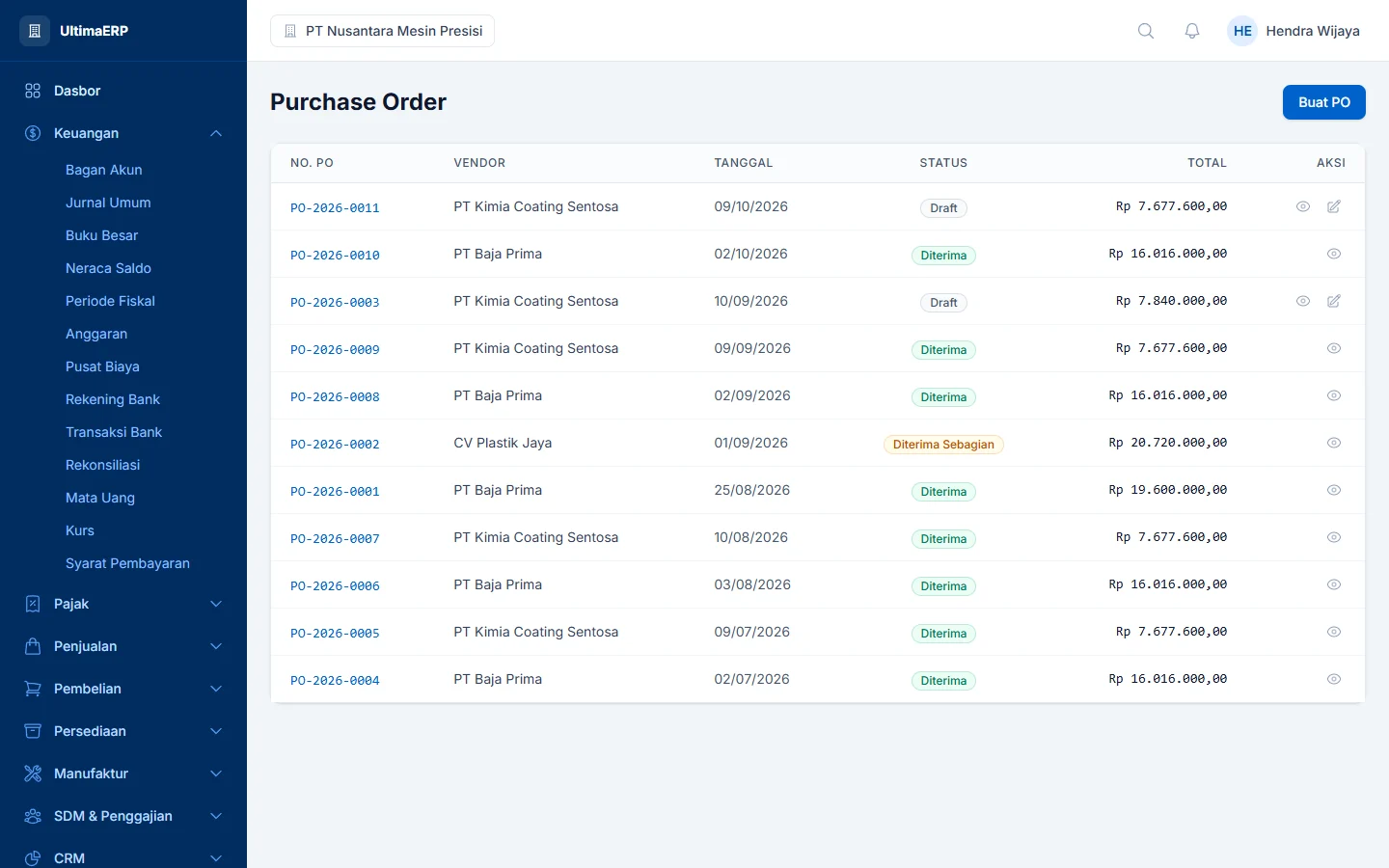
Task: View PO-2026-0009 using the eye icon
Action: tap(1334, 348)
